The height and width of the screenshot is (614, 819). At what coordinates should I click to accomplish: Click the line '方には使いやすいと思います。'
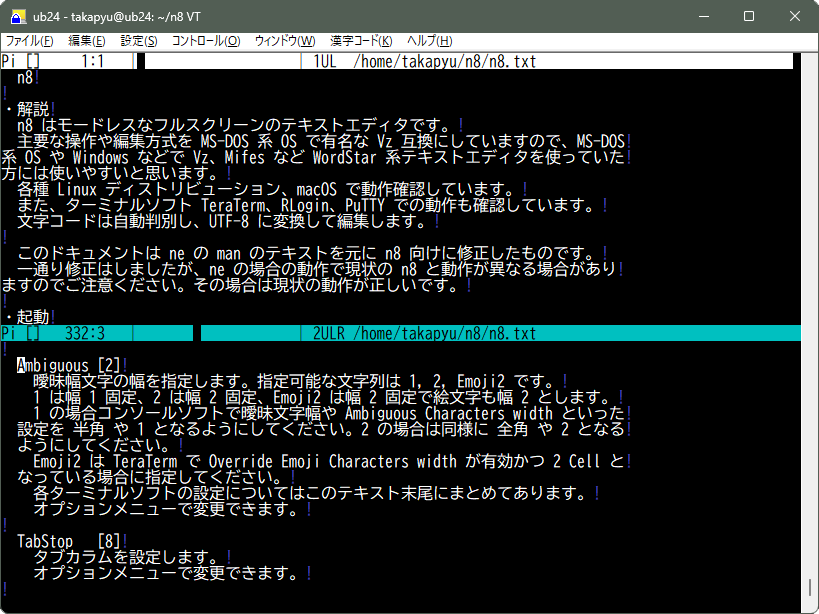(x=116, y=173)
